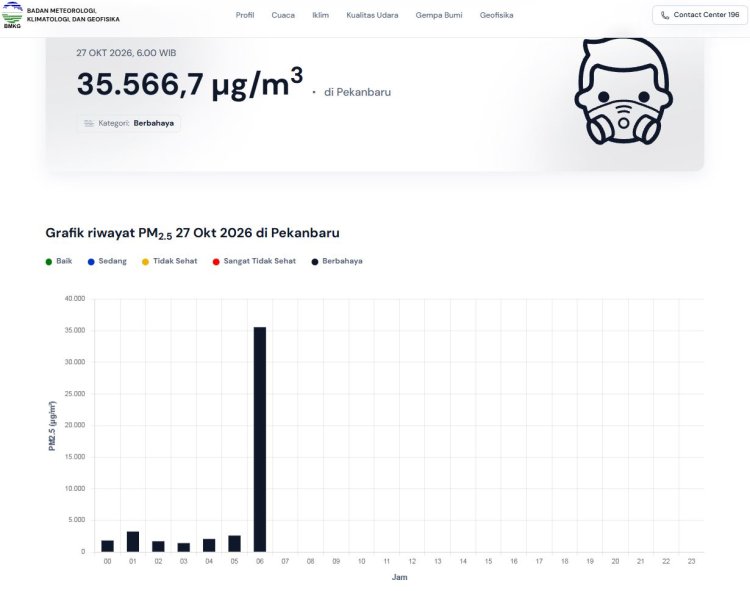750x591 pixels.
Task: Toggle the red Sangat Tidak Sehat legend
Action: pyautogui.click(x=254, y=261)
